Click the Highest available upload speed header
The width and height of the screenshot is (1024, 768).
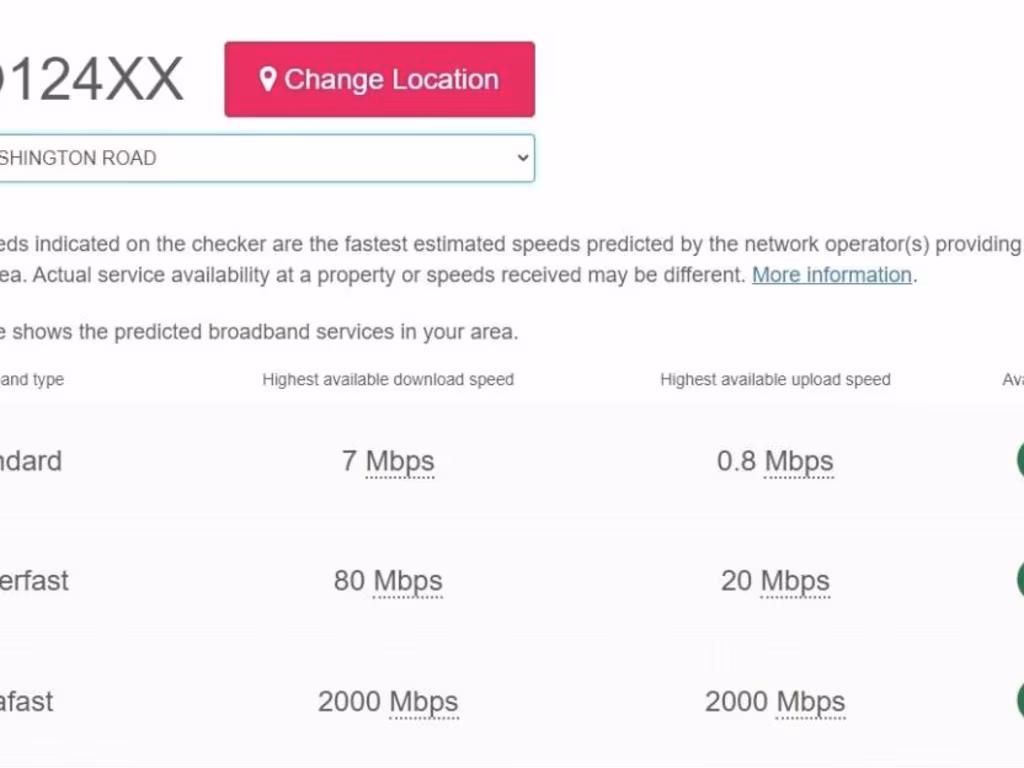[x=775, y=380]
